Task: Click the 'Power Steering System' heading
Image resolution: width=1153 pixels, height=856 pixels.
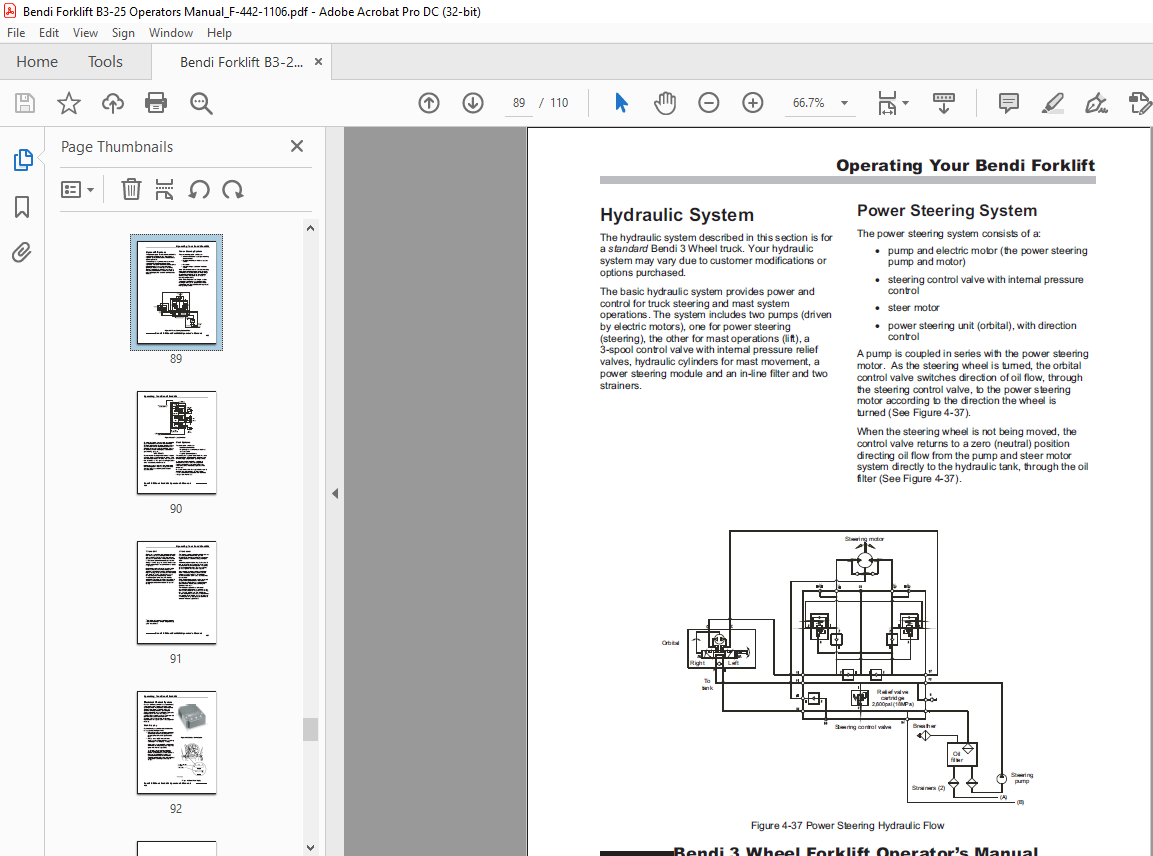Action: tap(947, 210)
